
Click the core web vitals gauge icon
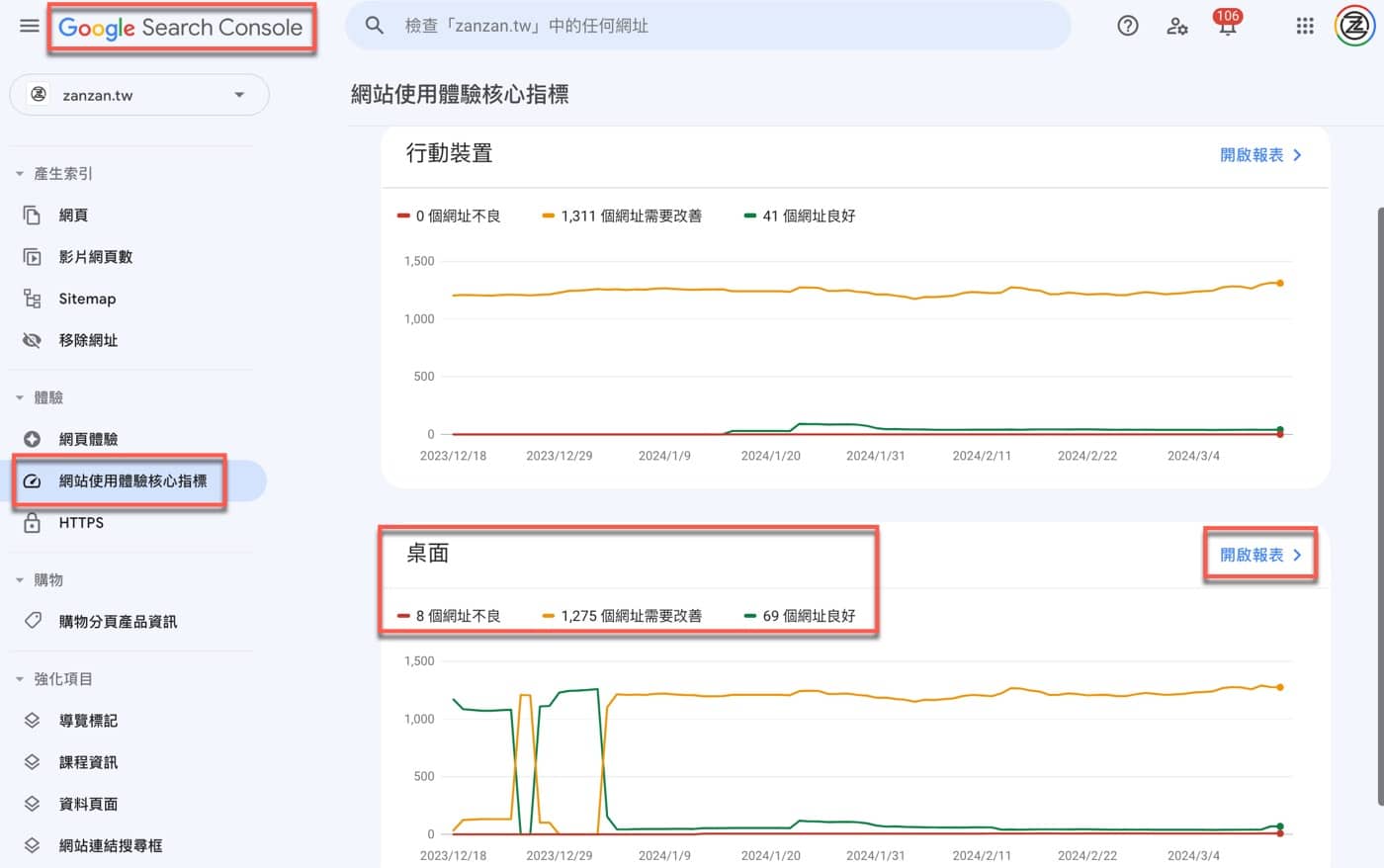click(x=32, y=481)
